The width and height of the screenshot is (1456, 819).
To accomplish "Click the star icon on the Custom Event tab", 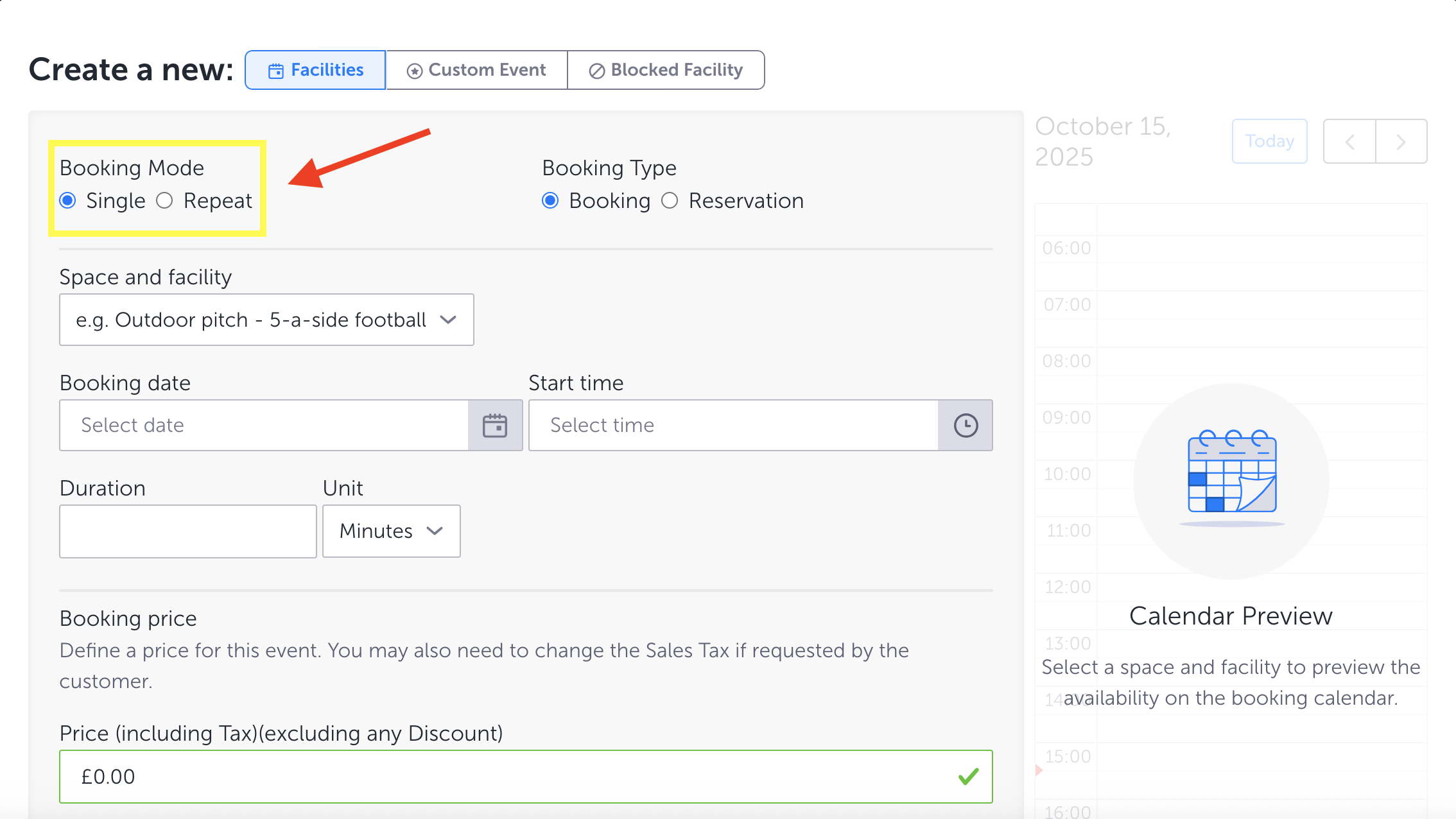I will click(x=415, y=71).
